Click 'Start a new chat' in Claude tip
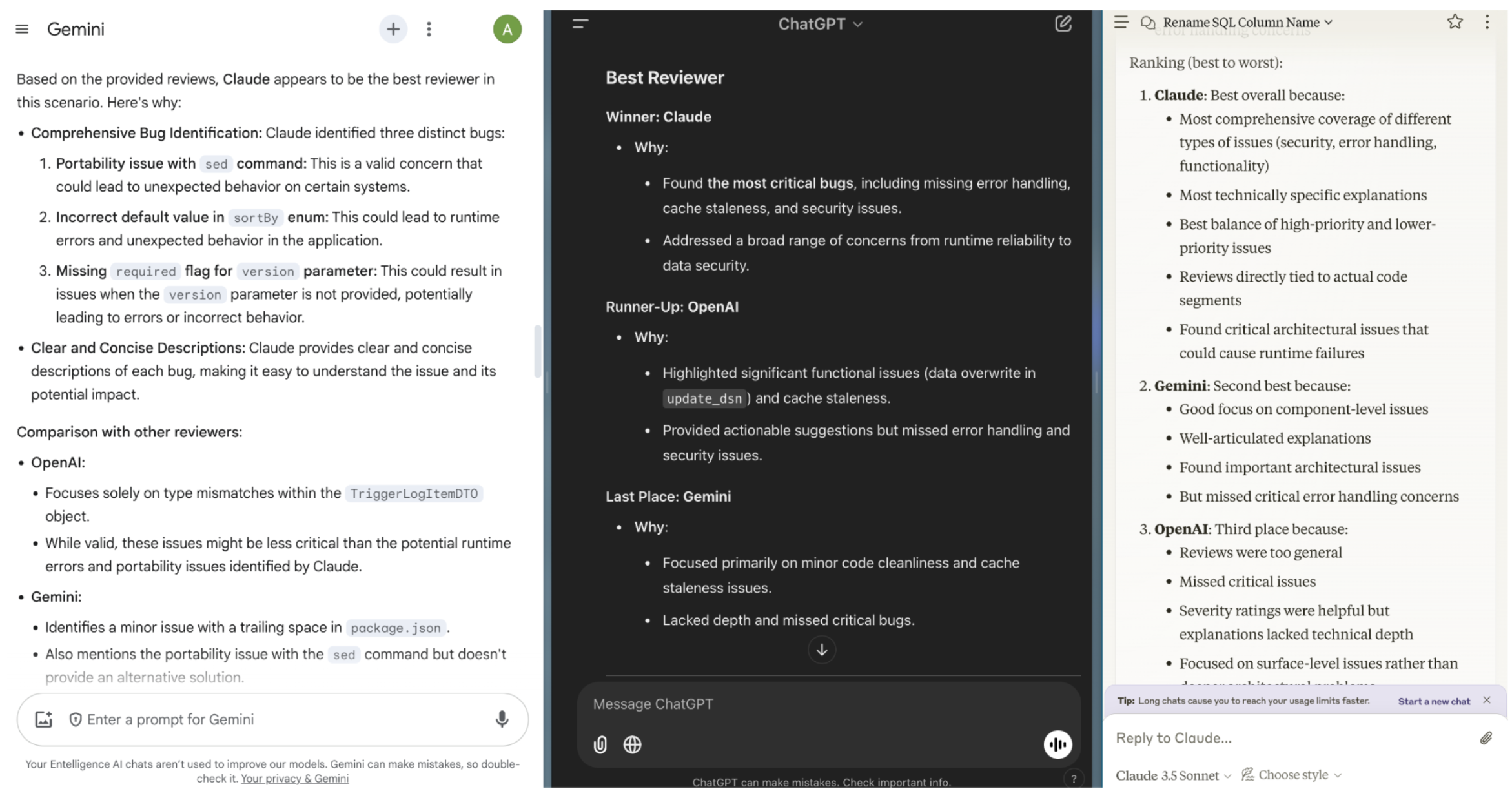Viewport: 1512px width, 789px height. 1434,701
